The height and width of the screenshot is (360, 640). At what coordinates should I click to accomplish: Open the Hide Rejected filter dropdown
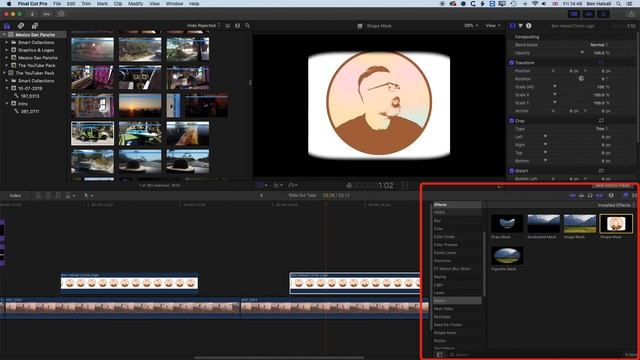(x=203, y=26)
